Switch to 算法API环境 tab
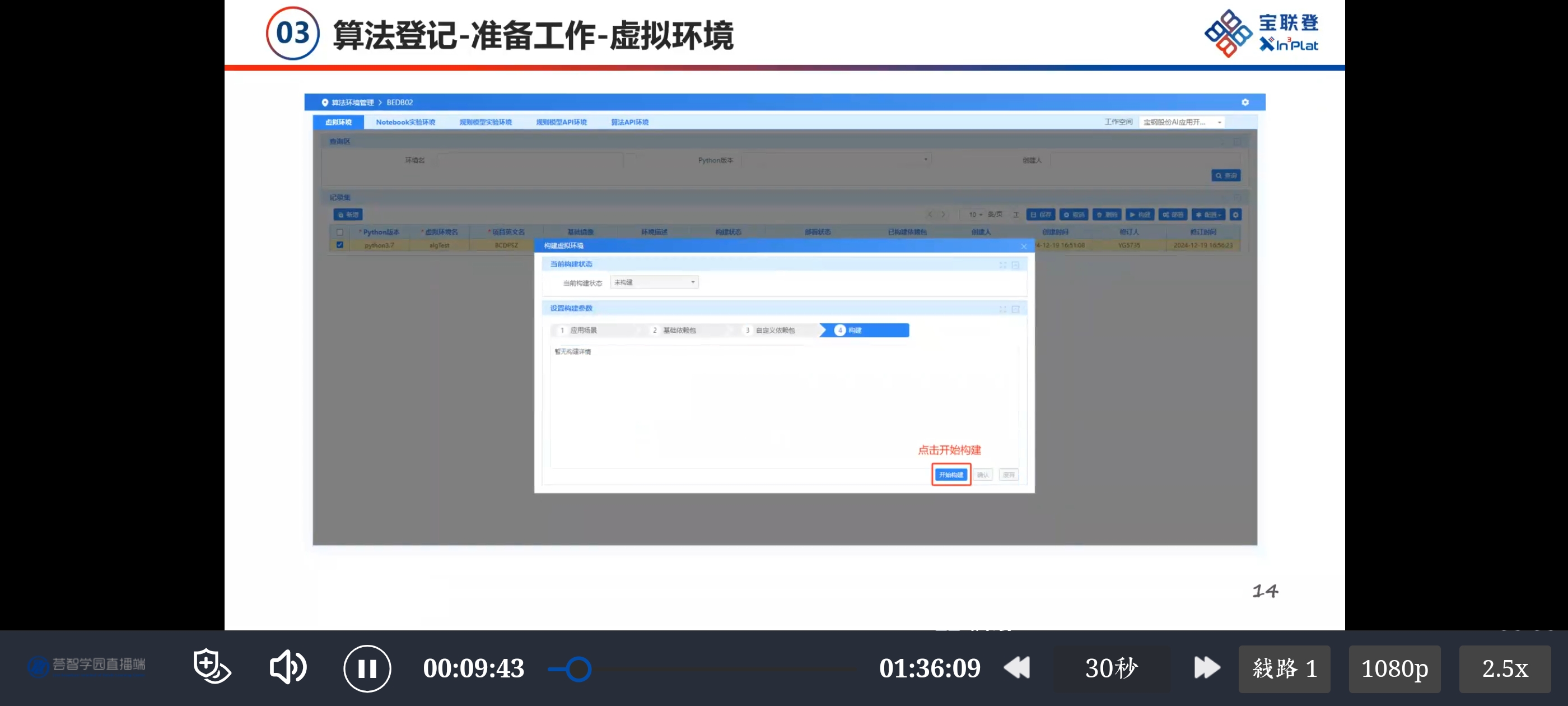The height and width of the screenshot is (706, 1568). [x=629, y=123]
